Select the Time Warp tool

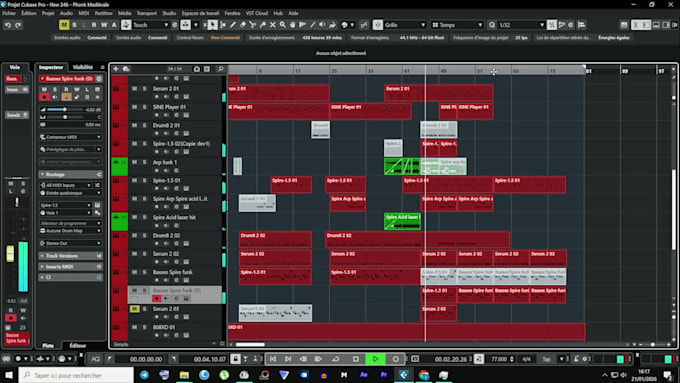click(x=303, y=25)
